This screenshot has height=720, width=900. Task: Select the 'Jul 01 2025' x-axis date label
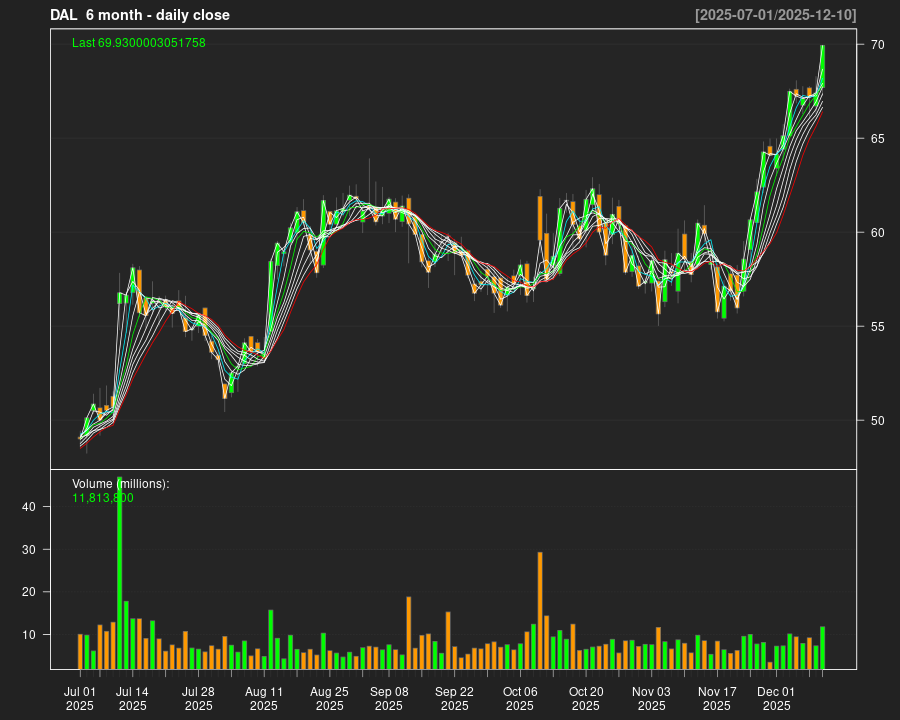click(80, 698)
